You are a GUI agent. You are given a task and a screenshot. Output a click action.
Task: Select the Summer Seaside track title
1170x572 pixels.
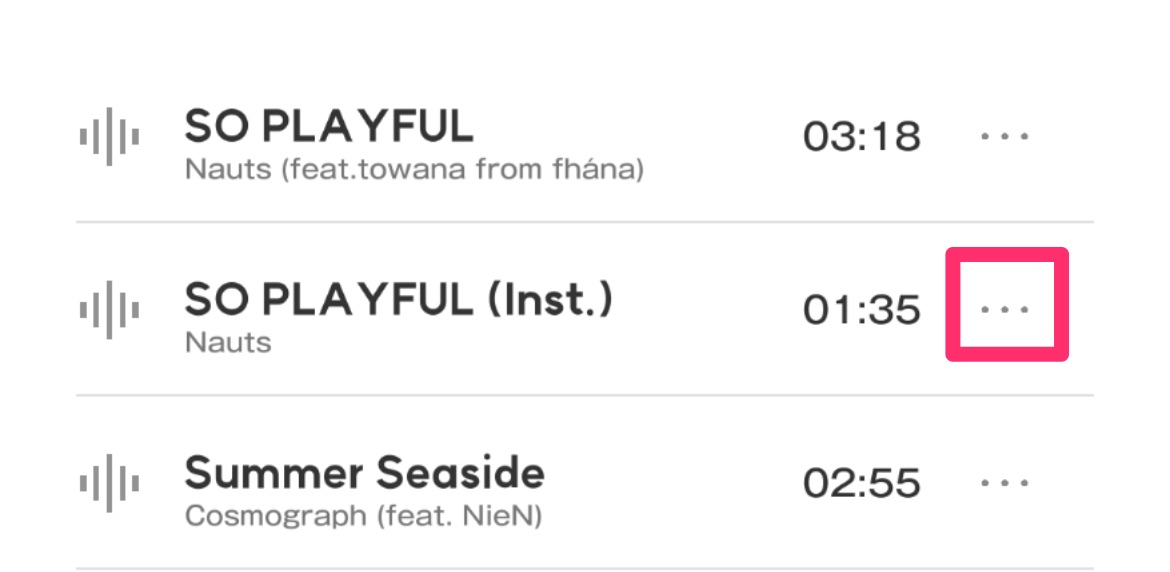click(x=365, y=472)
